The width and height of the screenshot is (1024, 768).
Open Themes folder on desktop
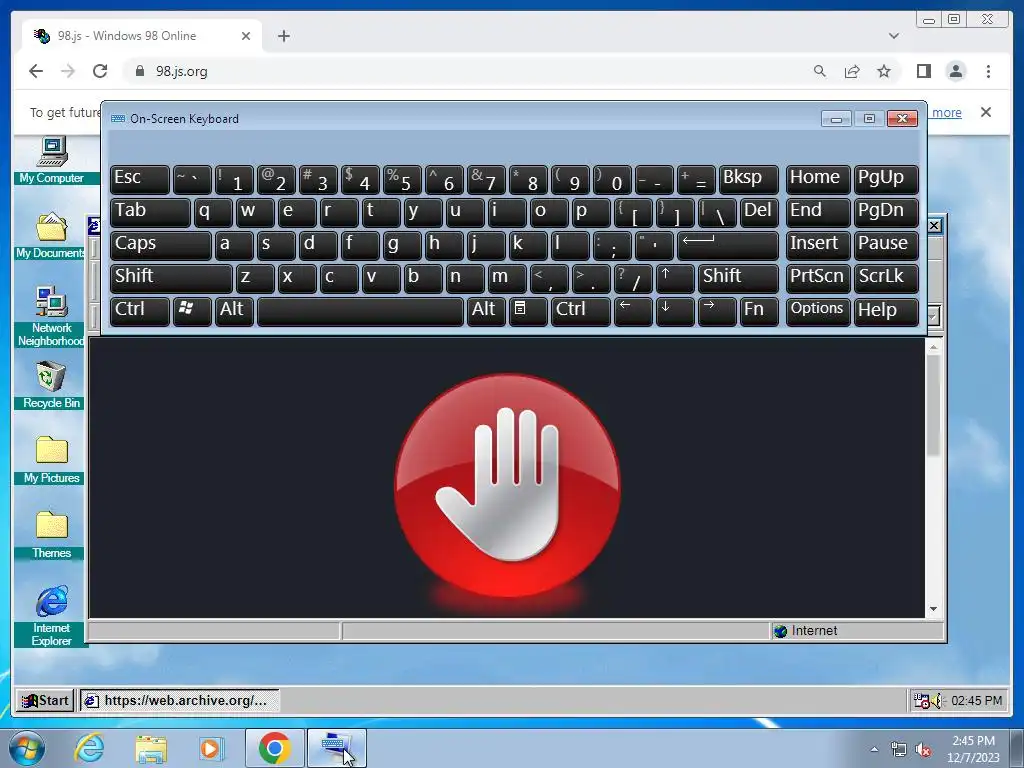click(x=51, y=535)
